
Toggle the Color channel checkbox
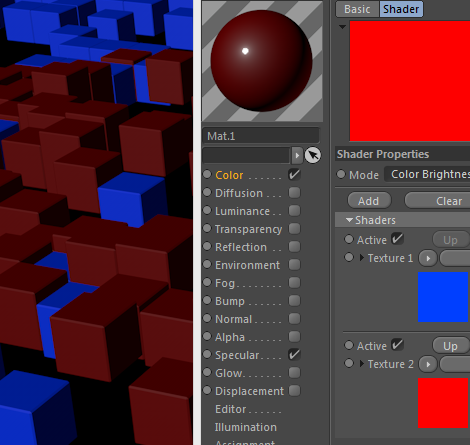294,175
